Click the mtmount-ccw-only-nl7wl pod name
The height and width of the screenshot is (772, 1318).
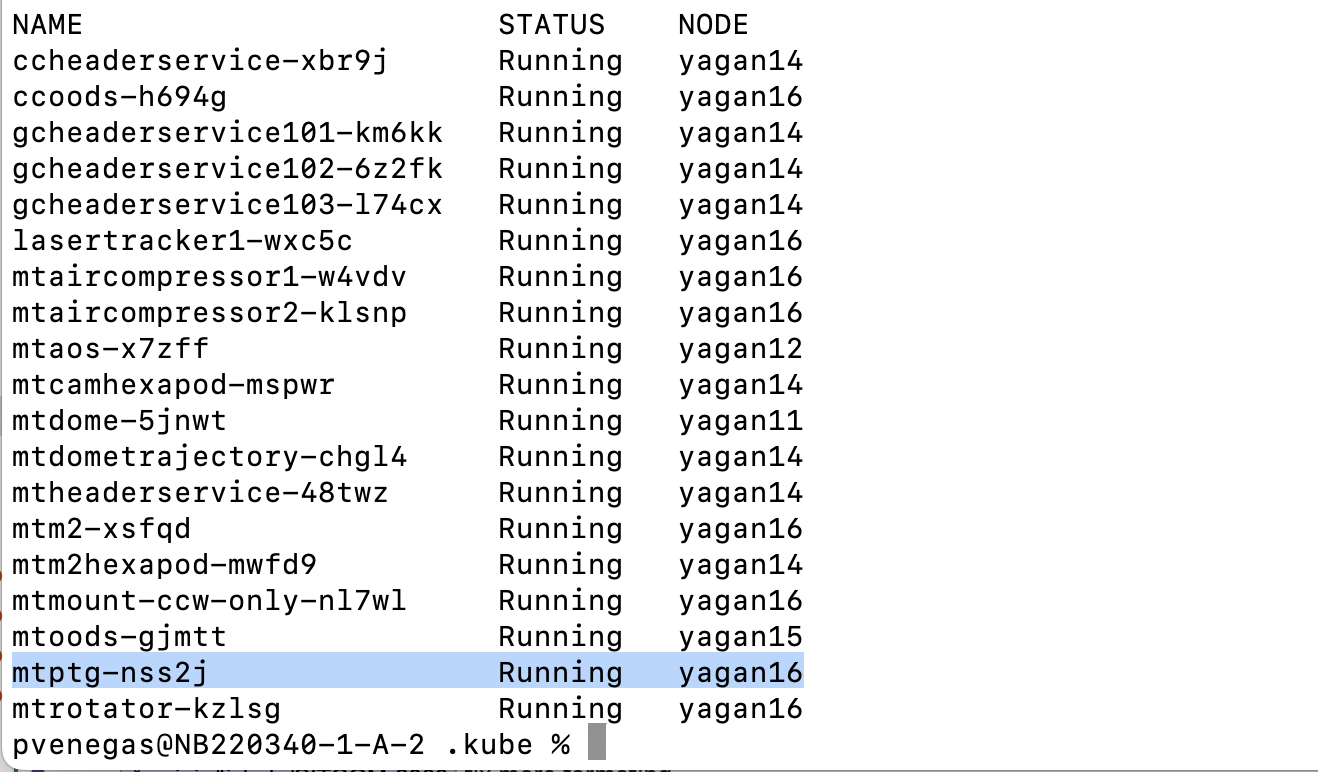(x=209, y=600)
